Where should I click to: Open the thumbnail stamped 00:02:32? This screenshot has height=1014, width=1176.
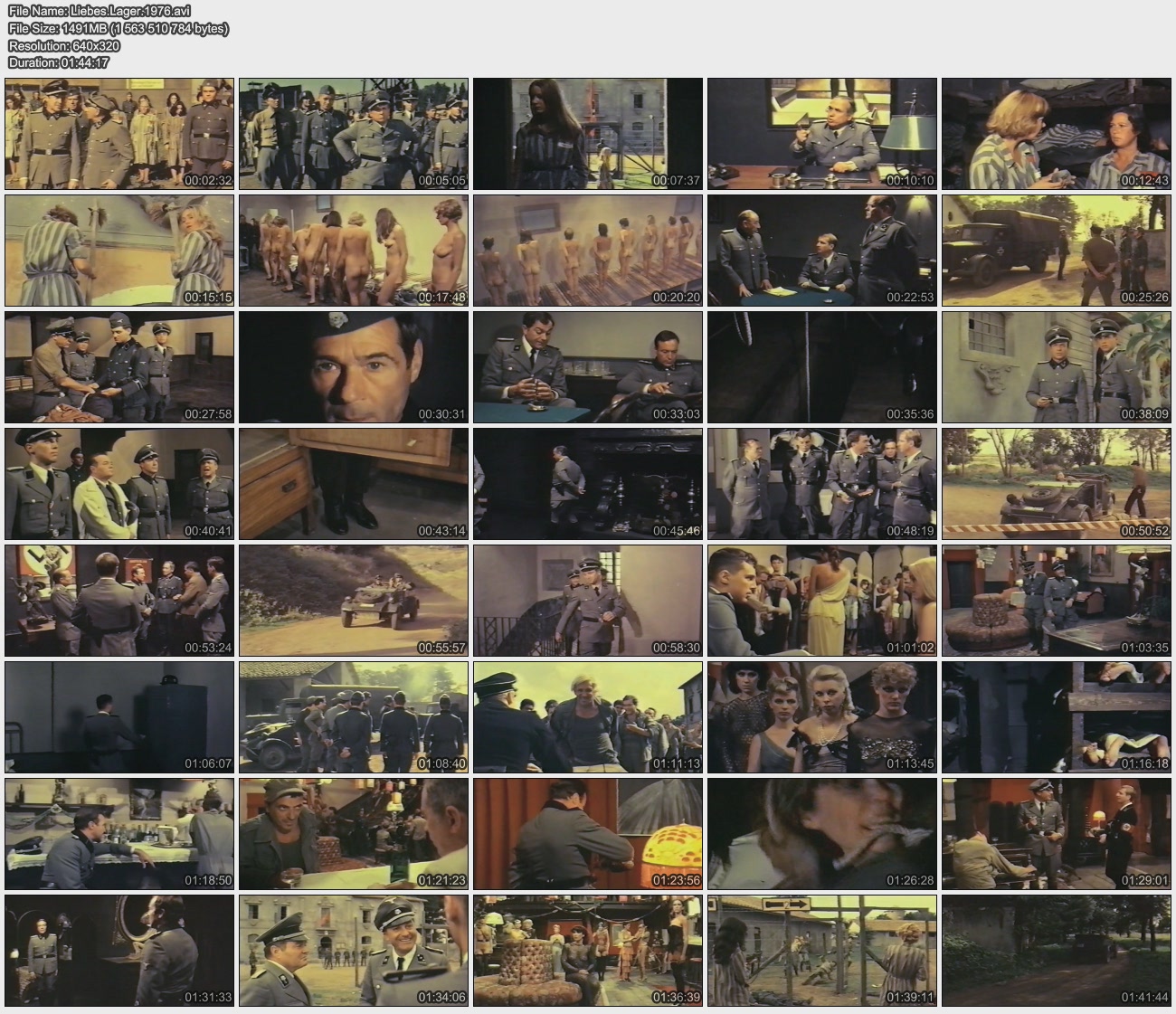tap(119, 134)
